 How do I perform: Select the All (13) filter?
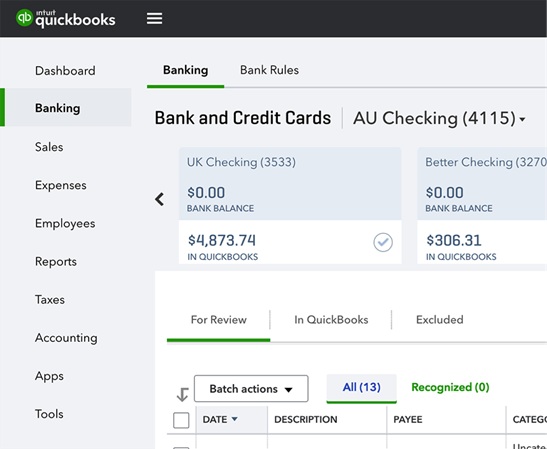tap(361, 387)
